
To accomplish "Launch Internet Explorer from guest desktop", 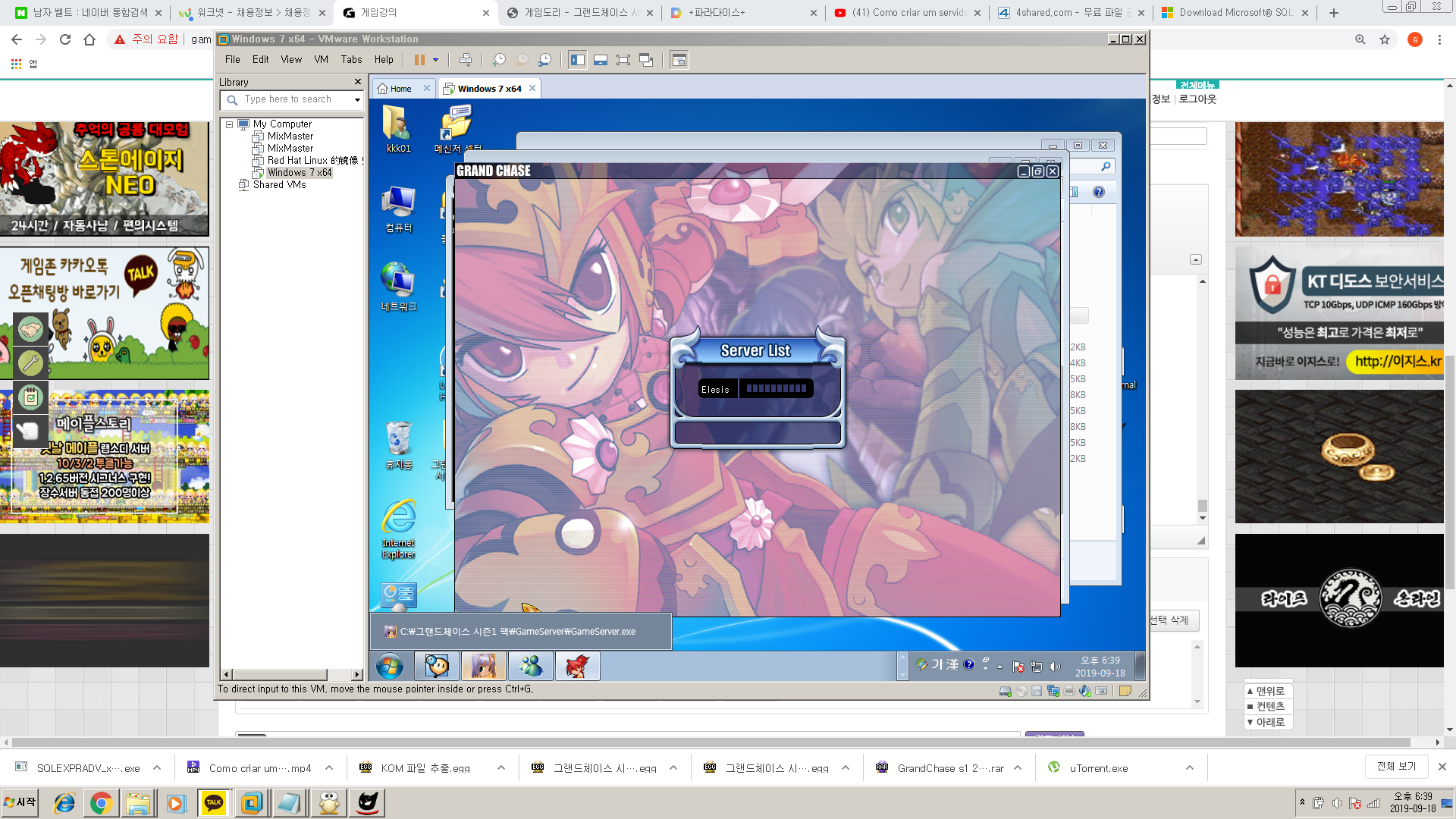I will click(x=398, y=529).
